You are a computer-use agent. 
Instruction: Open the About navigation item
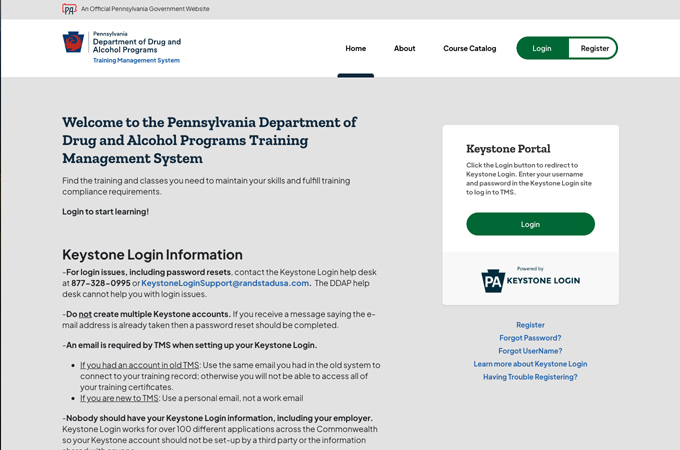tap(405, 49)
